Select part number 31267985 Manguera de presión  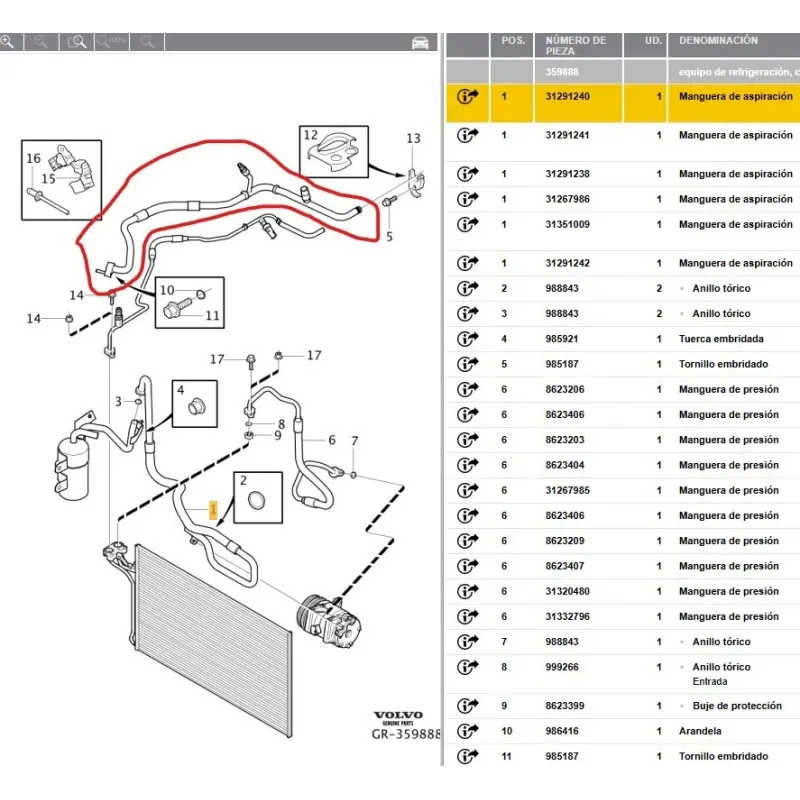click(567, 491)
